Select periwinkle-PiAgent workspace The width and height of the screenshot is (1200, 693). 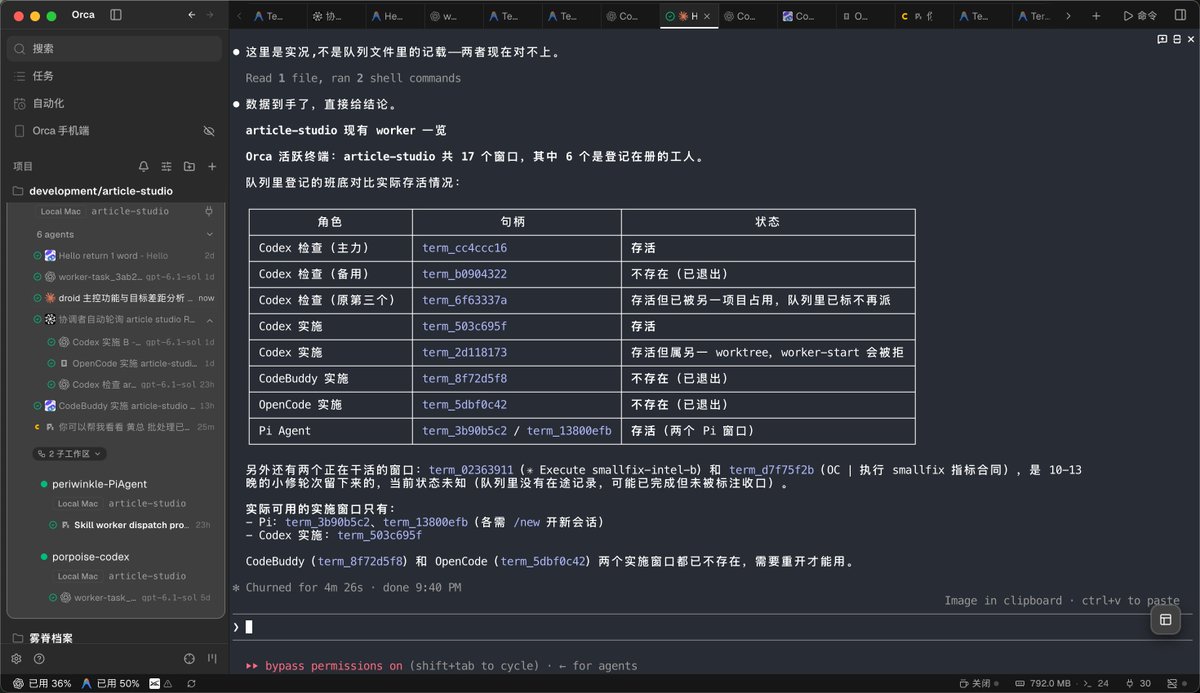click(x=99, y=484)
